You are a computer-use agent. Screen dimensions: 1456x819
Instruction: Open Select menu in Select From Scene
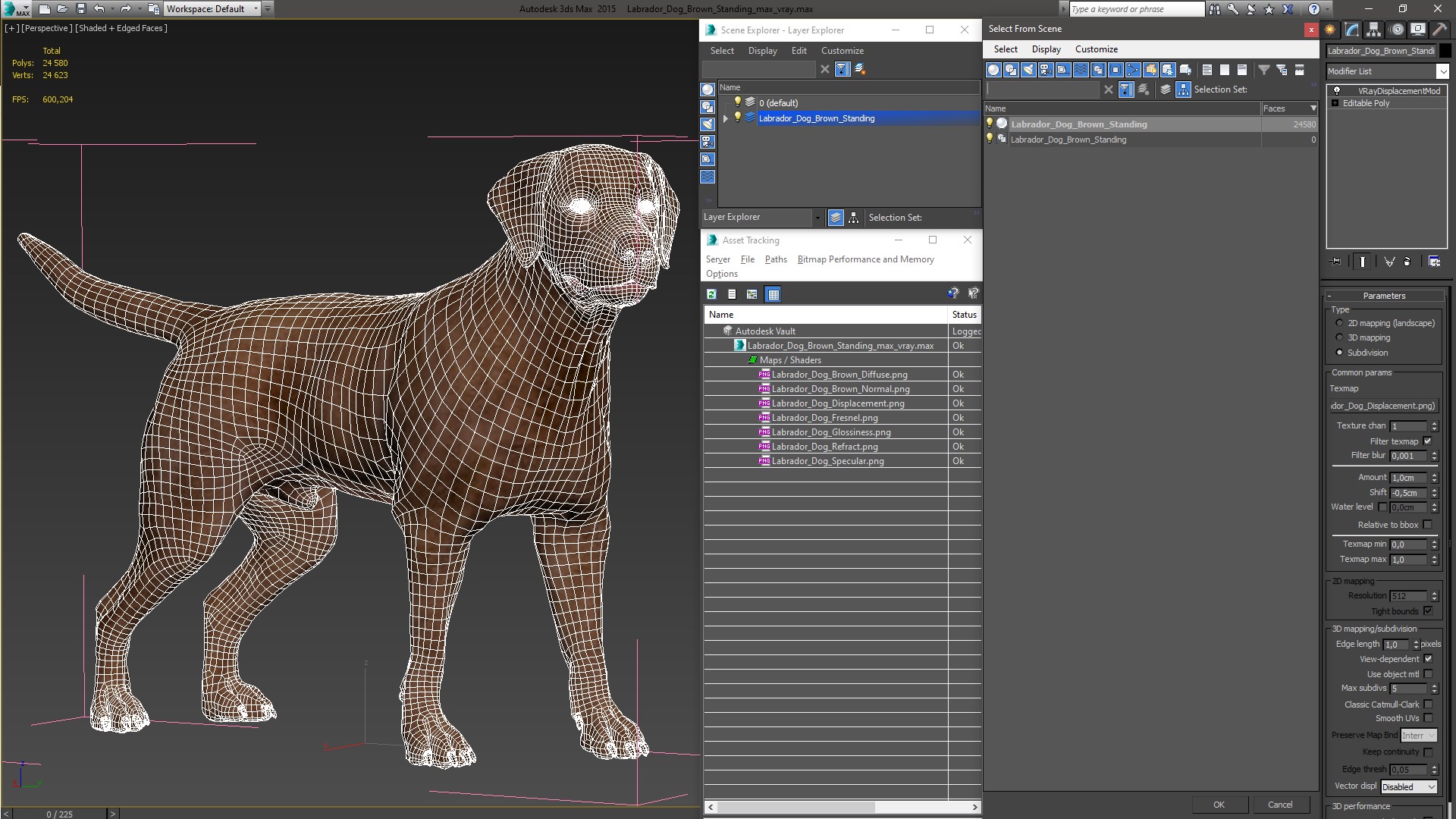[1006, 49]
